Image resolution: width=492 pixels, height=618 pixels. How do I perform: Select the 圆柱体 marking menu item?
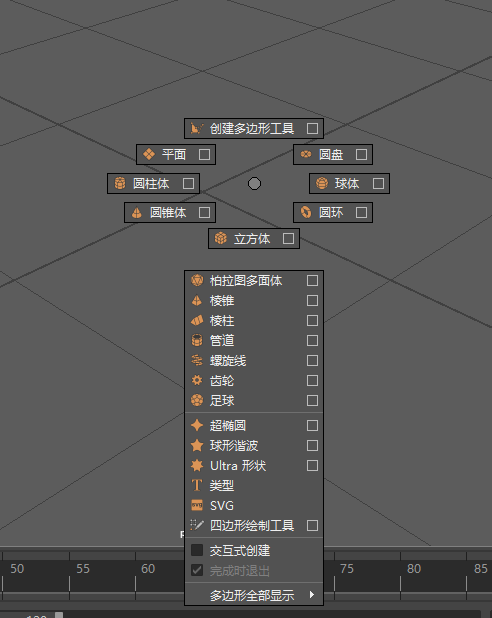tap(153, 183)
